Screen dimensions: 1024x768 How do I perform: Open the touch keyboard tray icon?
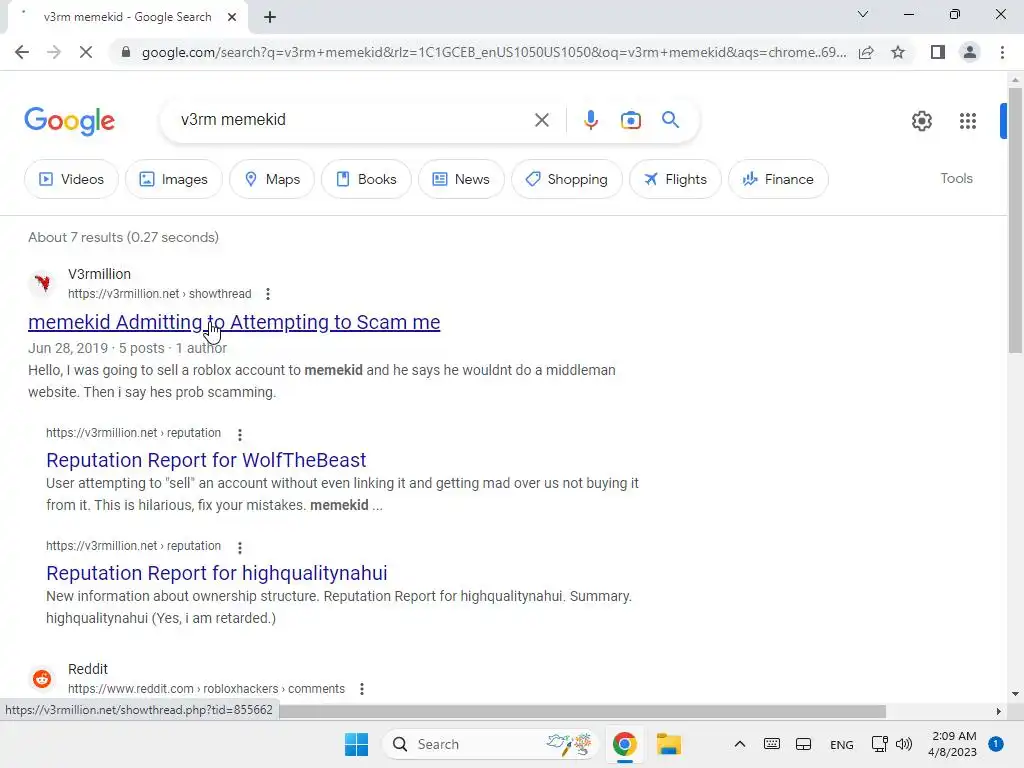pyautogui.click(x=771, y=744)
